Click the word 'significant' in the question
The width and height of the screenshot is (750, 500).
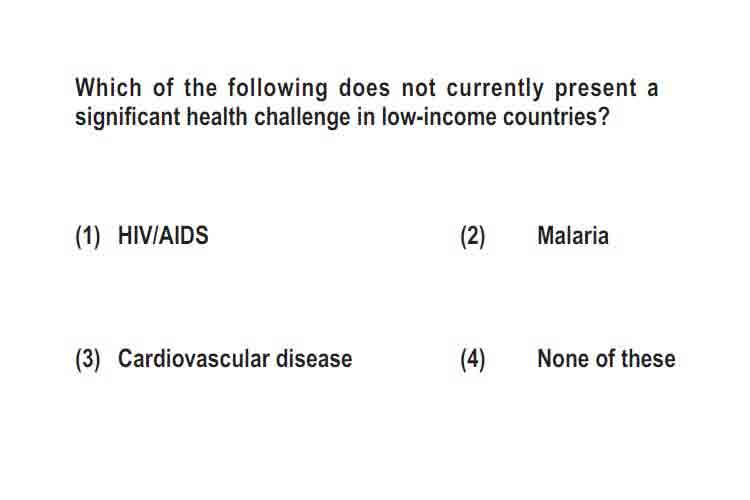(x=127, y=118)
